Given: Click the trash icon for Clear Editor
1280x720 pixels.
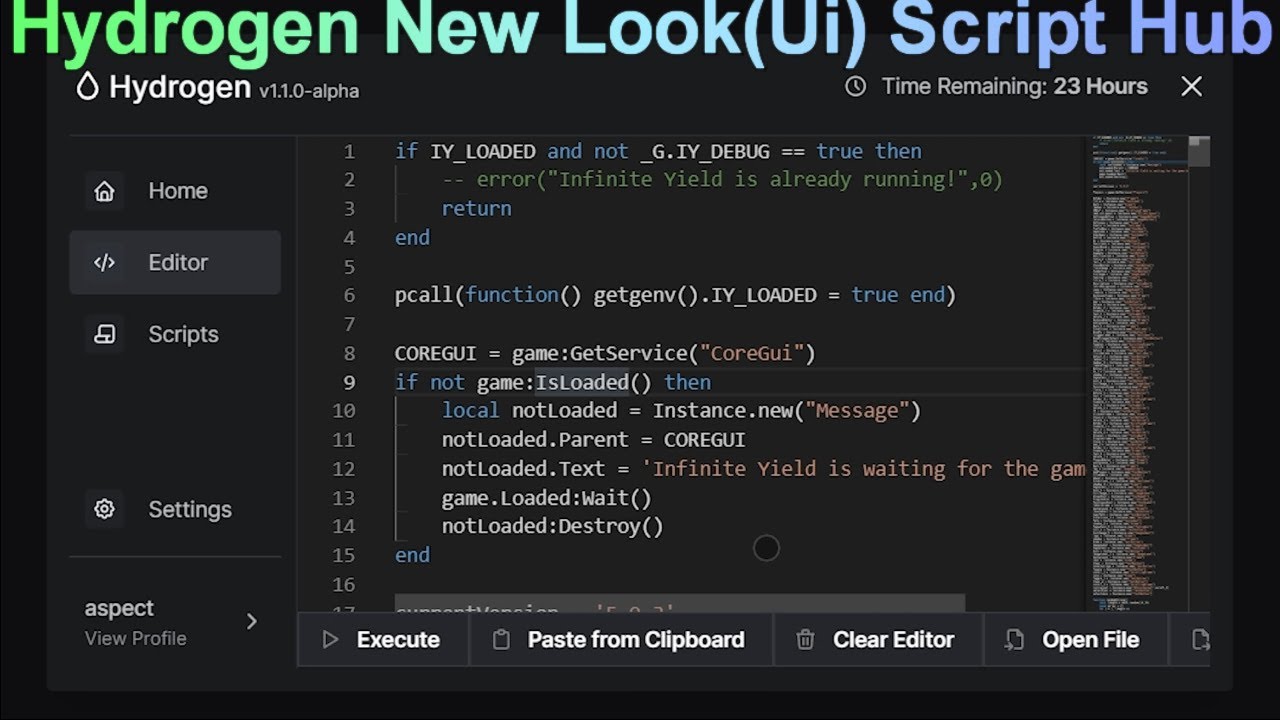Looking at the screenshot, I should 805,640.
